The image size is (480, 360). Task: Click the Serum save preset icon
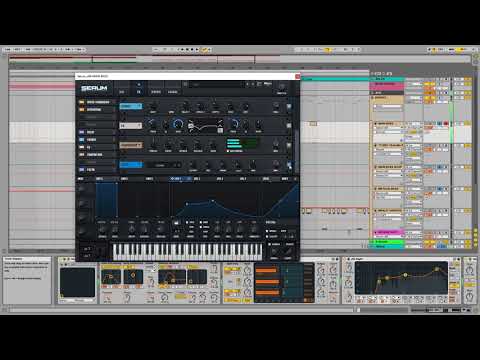click(259, 84)
